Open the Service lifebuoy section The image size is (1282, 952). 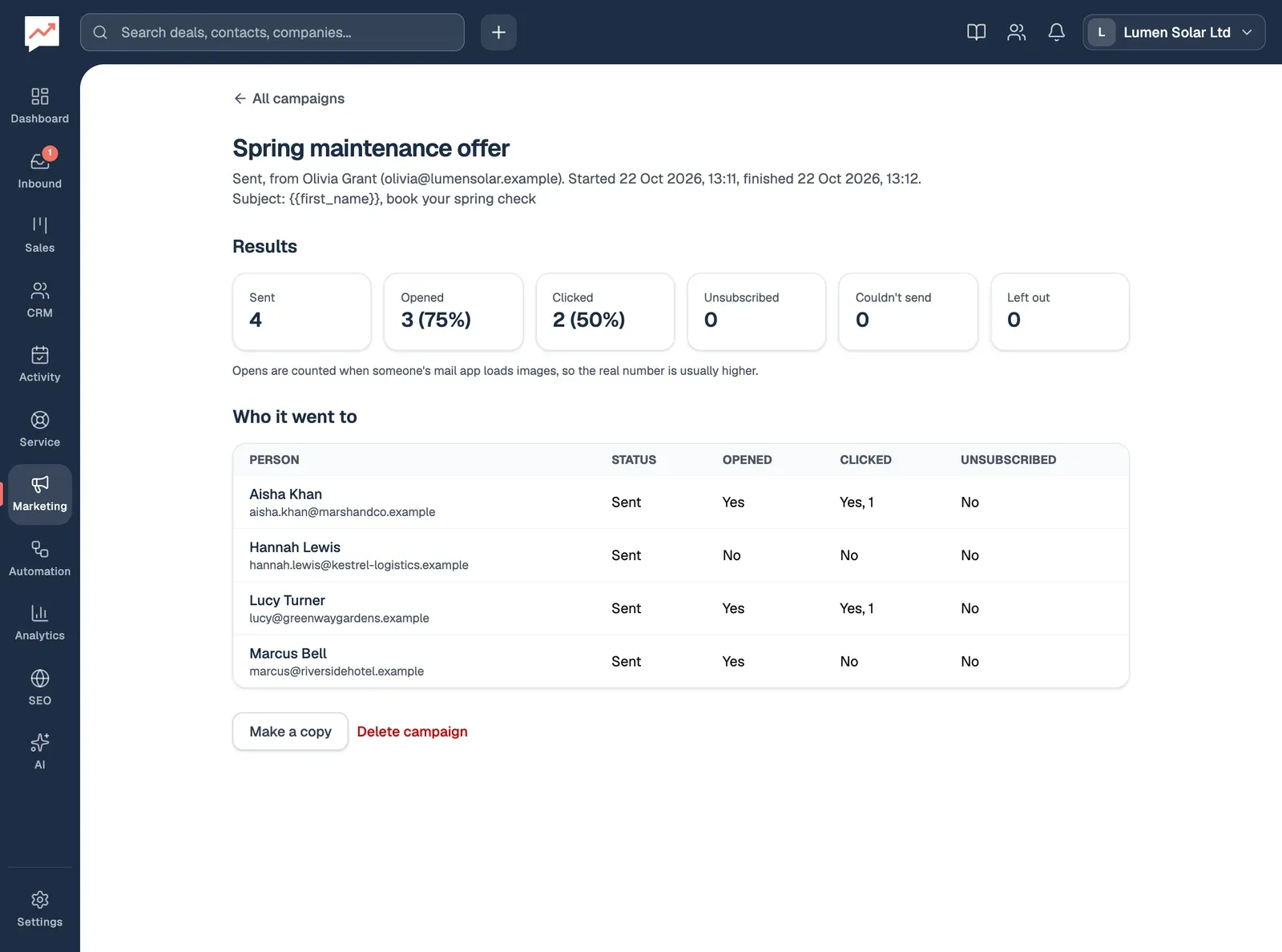[40, 430]
